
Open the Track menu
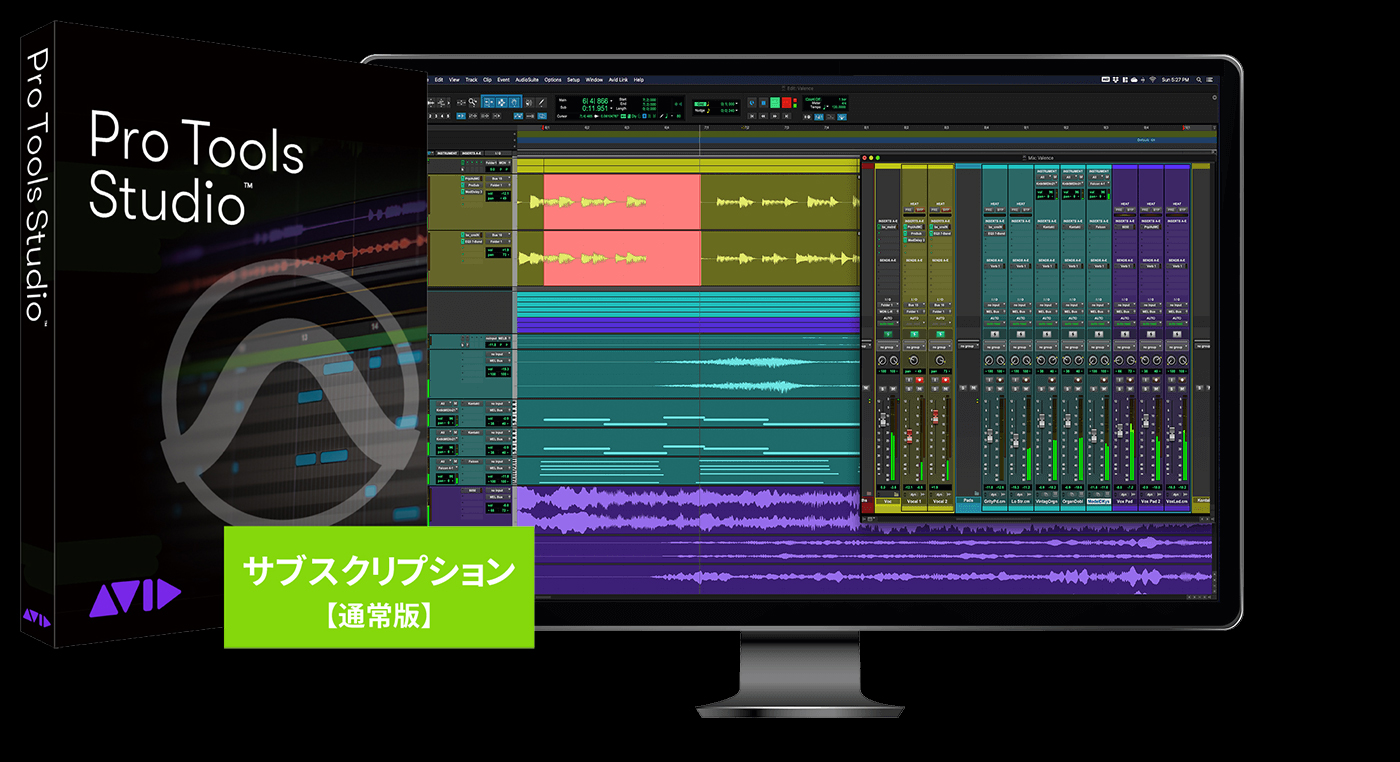click(x=471, y=80)
